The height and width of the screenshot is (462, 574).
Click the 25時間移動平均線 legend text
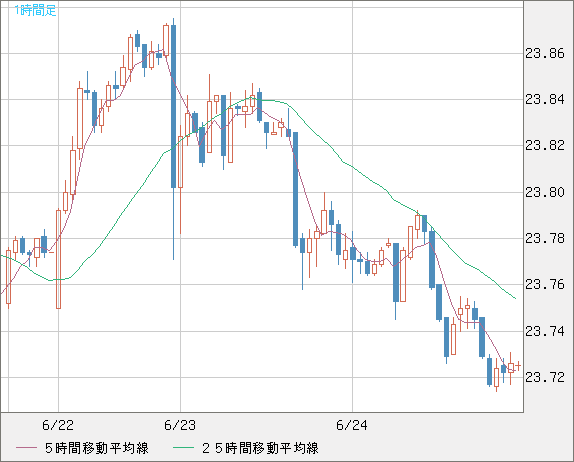[260, 448]
